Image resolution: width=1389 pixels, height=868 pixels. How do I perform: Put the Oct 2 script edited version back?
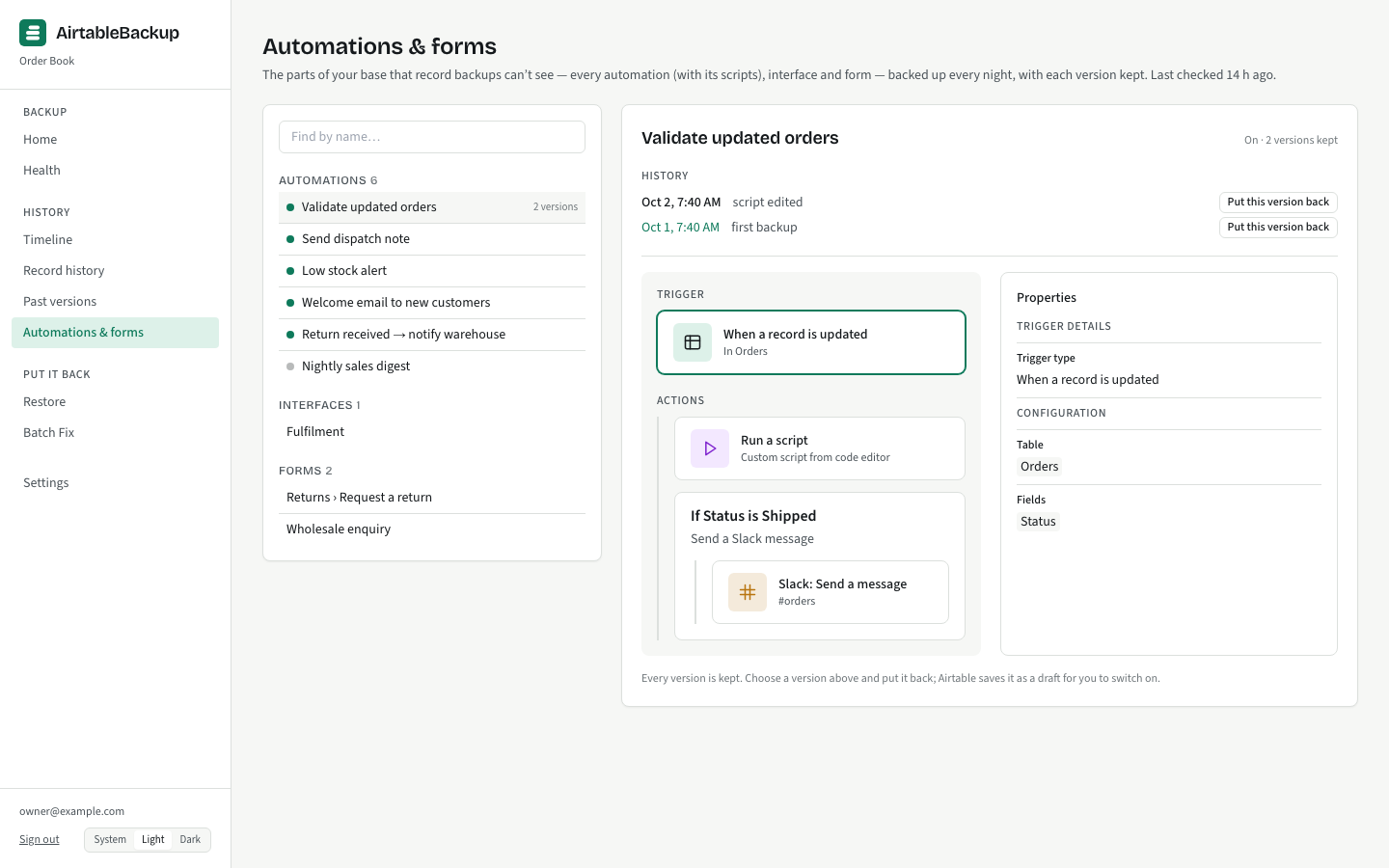click(x=1278, y=203)
